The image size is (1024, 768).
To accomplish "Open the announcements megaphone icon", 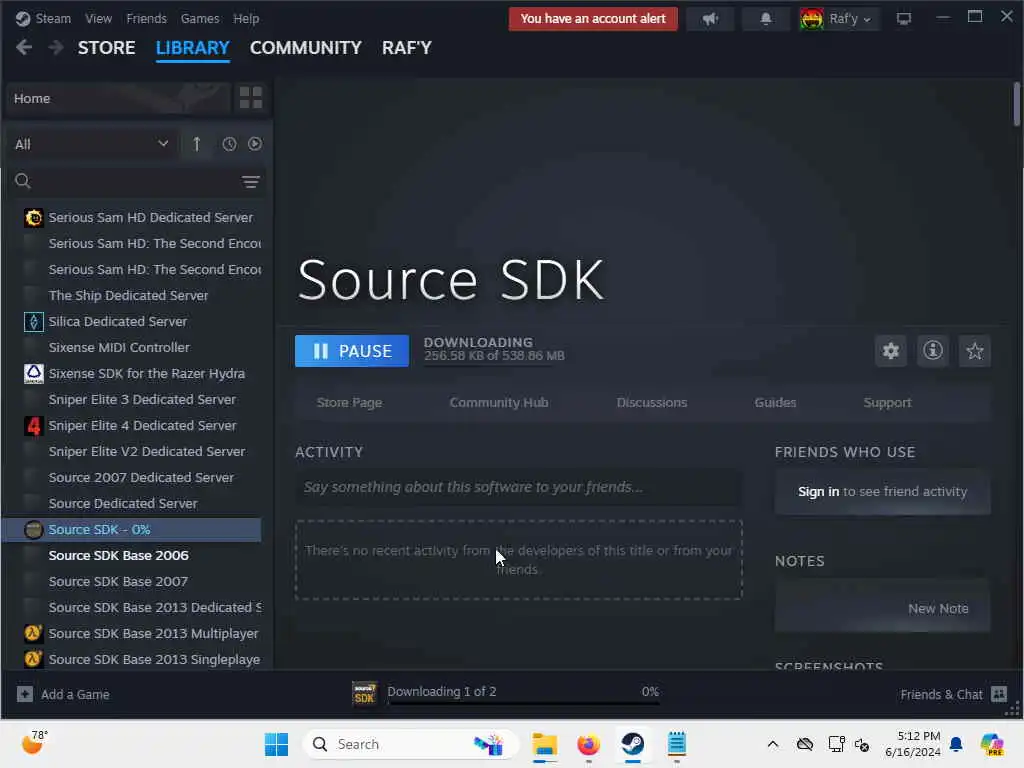I will 710,19.
